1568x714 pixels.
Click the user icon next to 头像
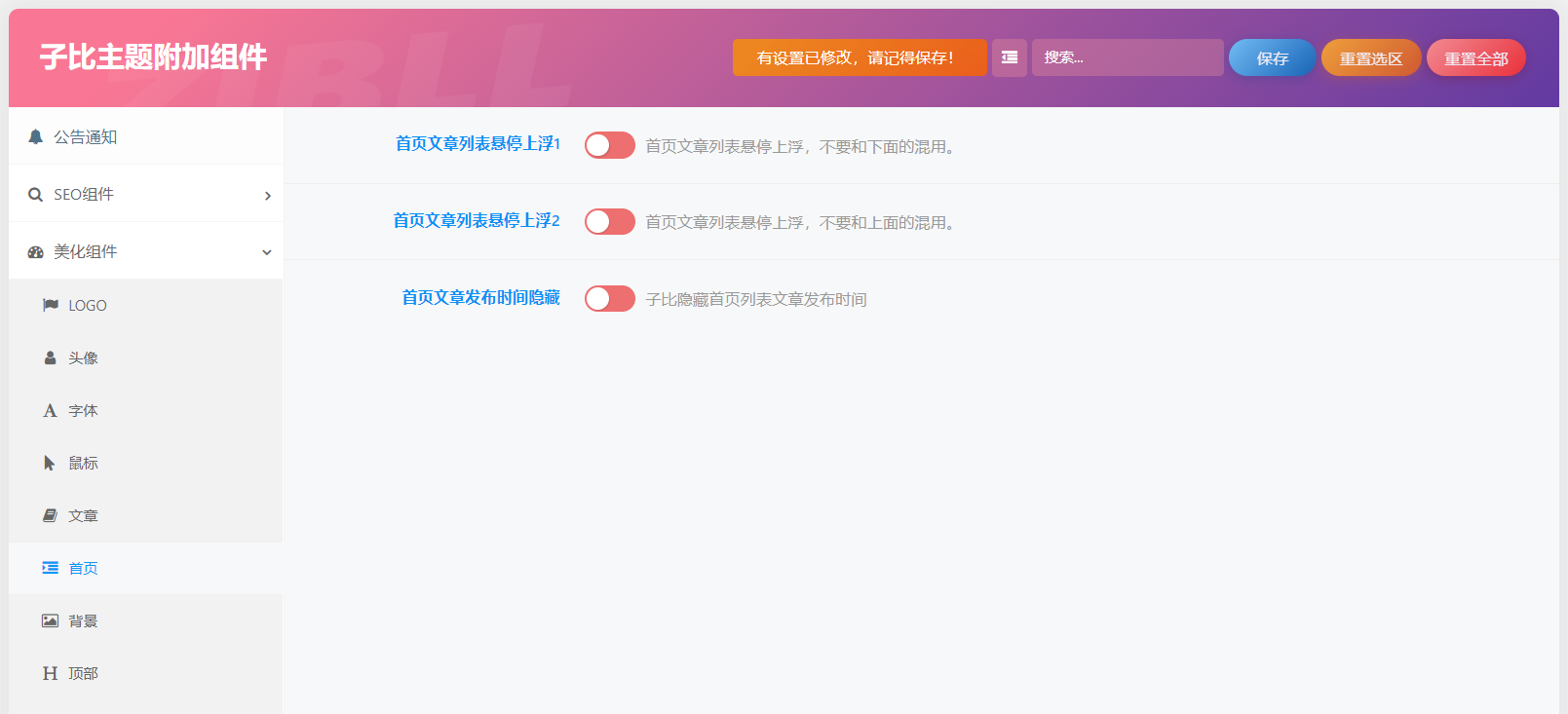(x=51, y=357)
